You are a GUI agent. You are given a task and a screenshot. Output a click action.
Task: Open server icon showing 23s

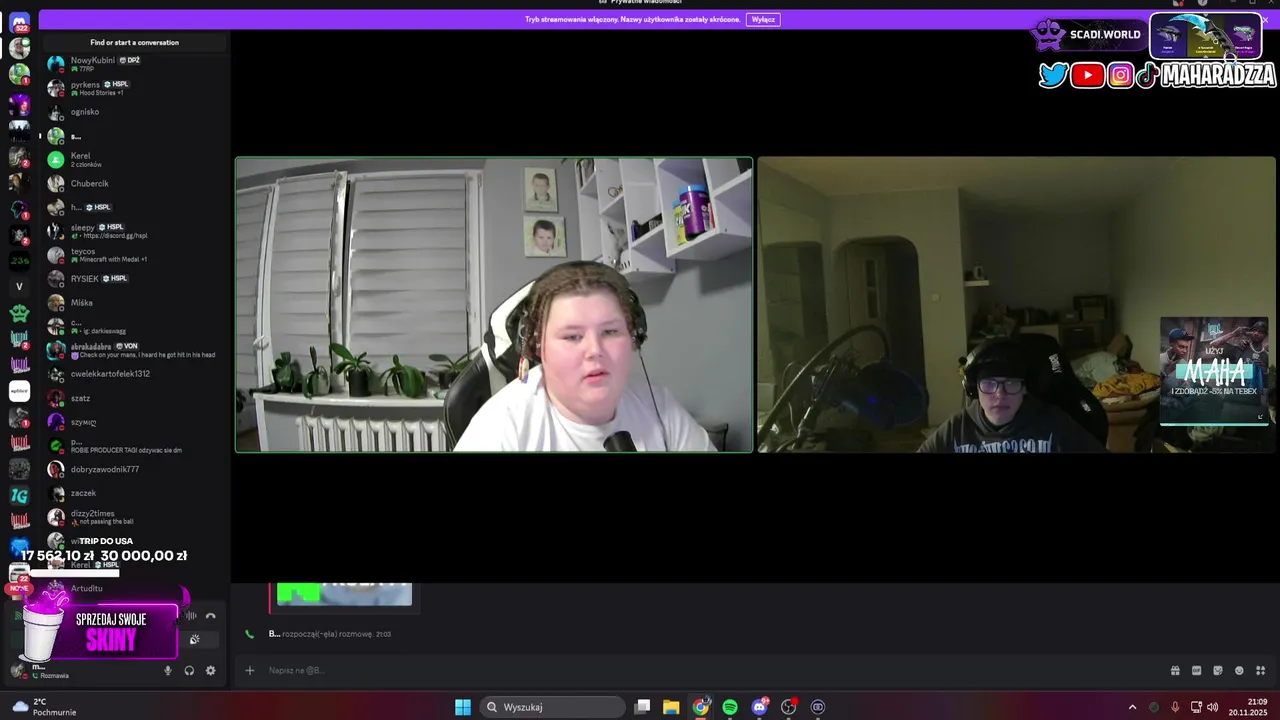pos(19,260)
